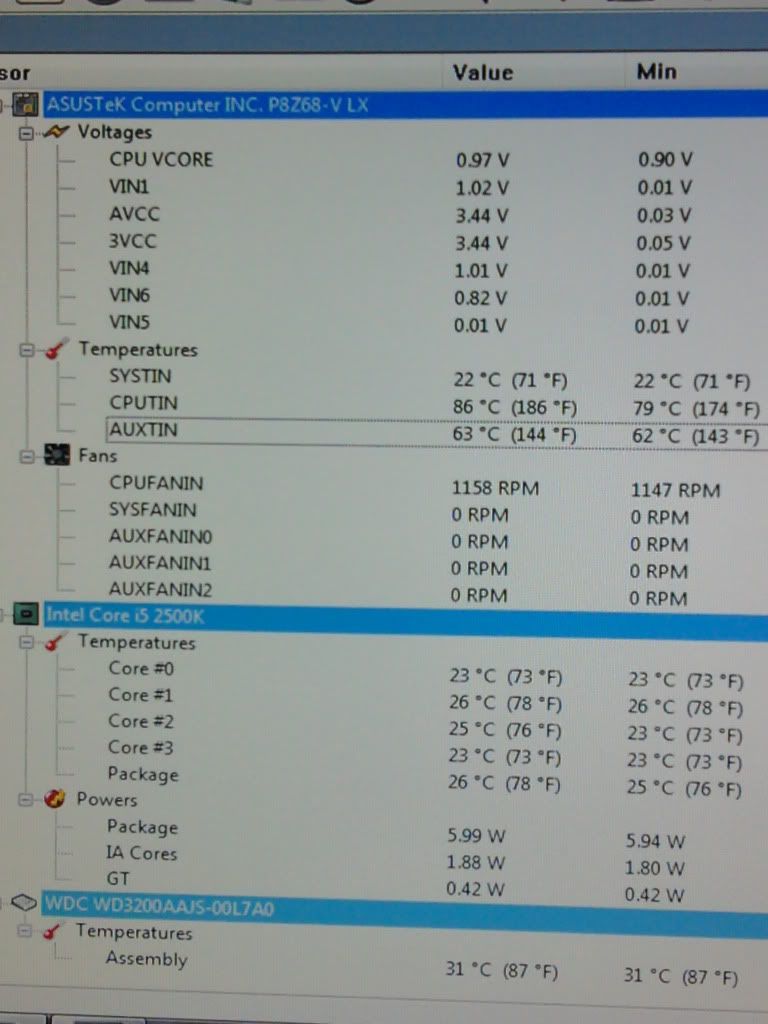Collapse WDC drive Temperatures node
This screenshot has height=1024, width=768.
click(x=24, y=930)
